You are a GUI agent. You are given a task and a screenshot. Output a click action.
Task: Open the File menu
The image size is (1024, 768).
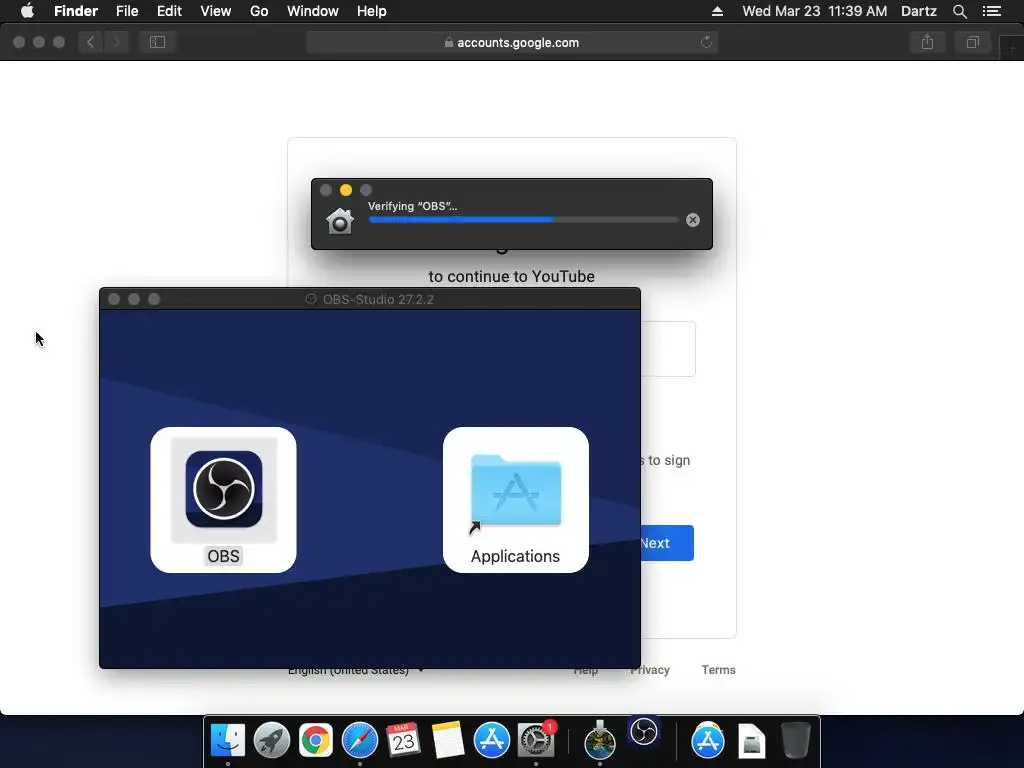[x=127, y=11]
